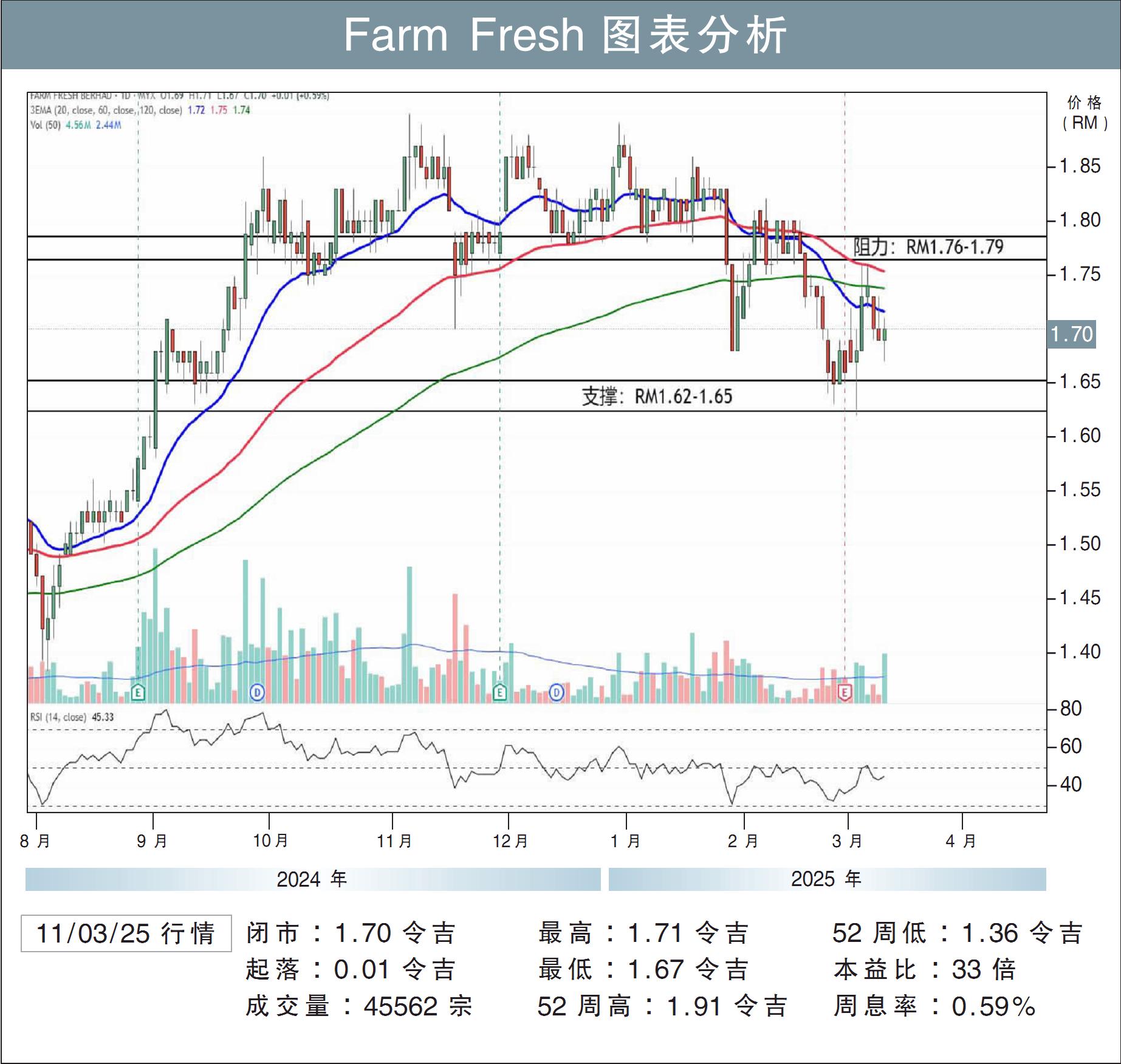Viewport: 1121px width, 1064px height.
Task: Click the 3月 time axis label
Action: point(848,841)
